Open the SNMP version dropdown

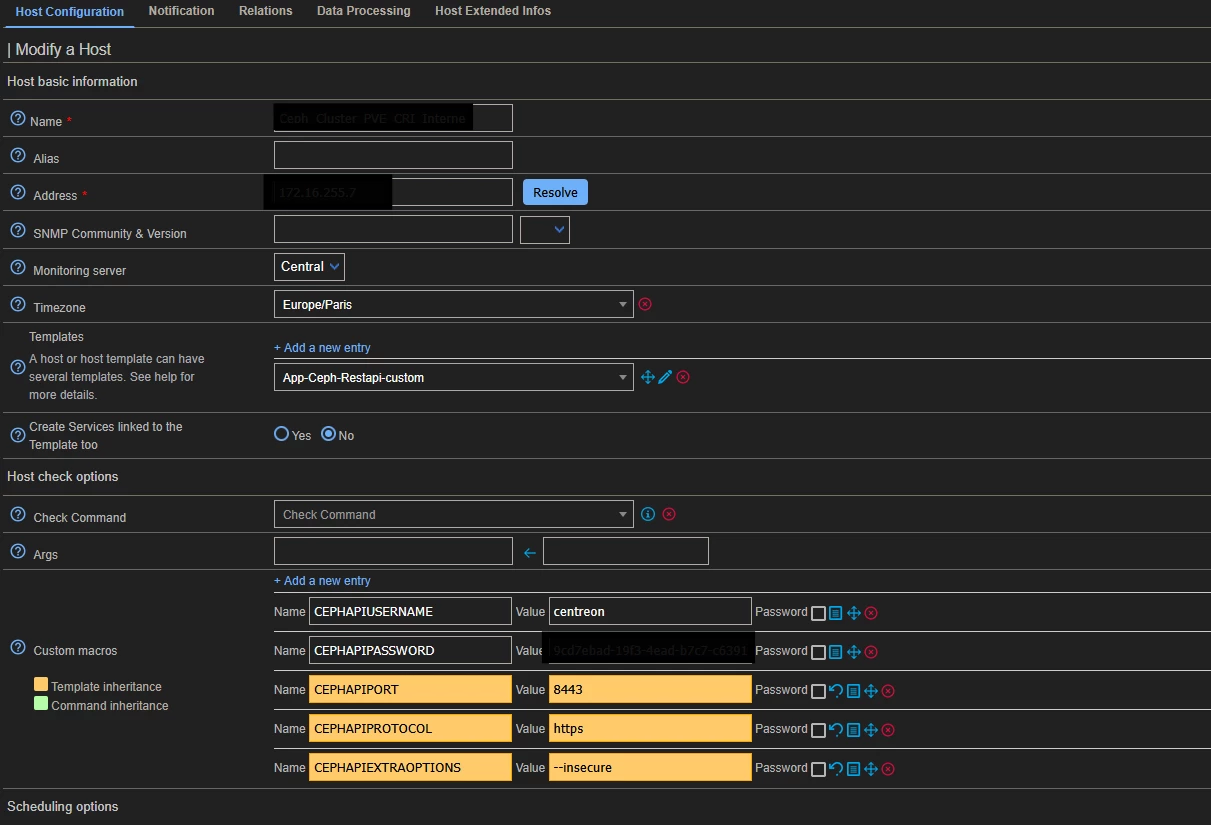pyautogui.click(x=545, y=230)
